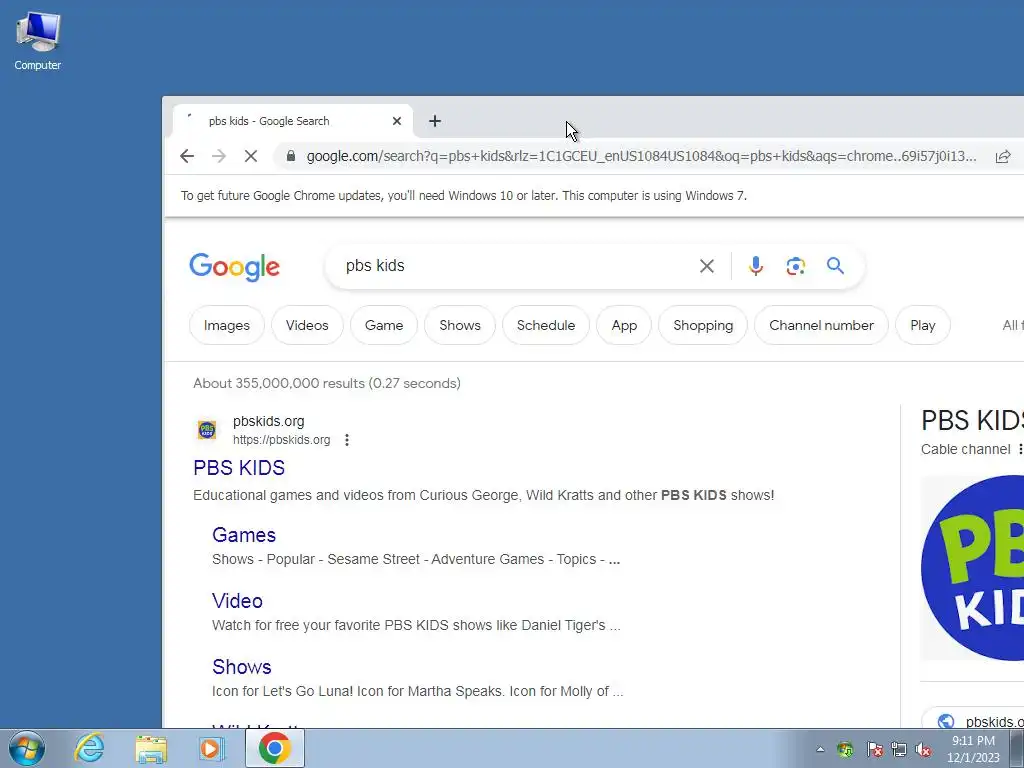Select the Computer desktop icon
The image size is (1024, 768).
tap(38, 40)
